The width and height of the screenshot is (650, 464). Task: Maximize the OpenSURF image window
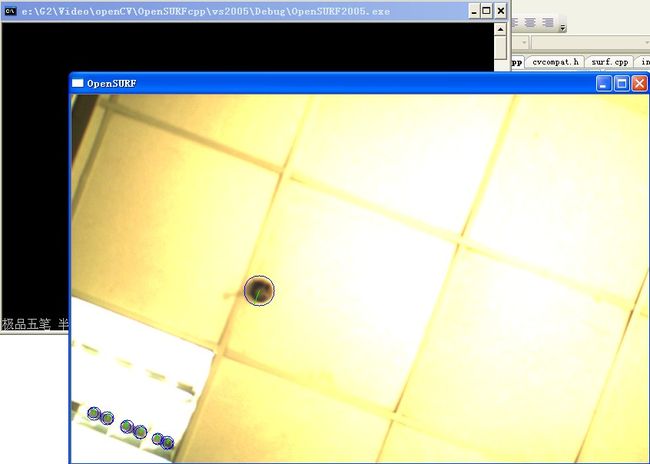621,84
